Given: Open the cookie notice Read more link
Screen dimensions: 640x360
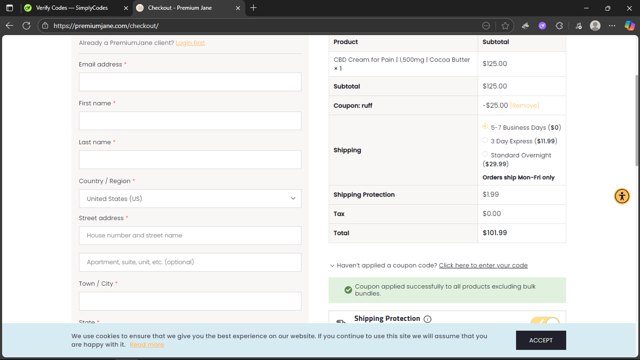Looking at the screenshot, I should [147, 345].
